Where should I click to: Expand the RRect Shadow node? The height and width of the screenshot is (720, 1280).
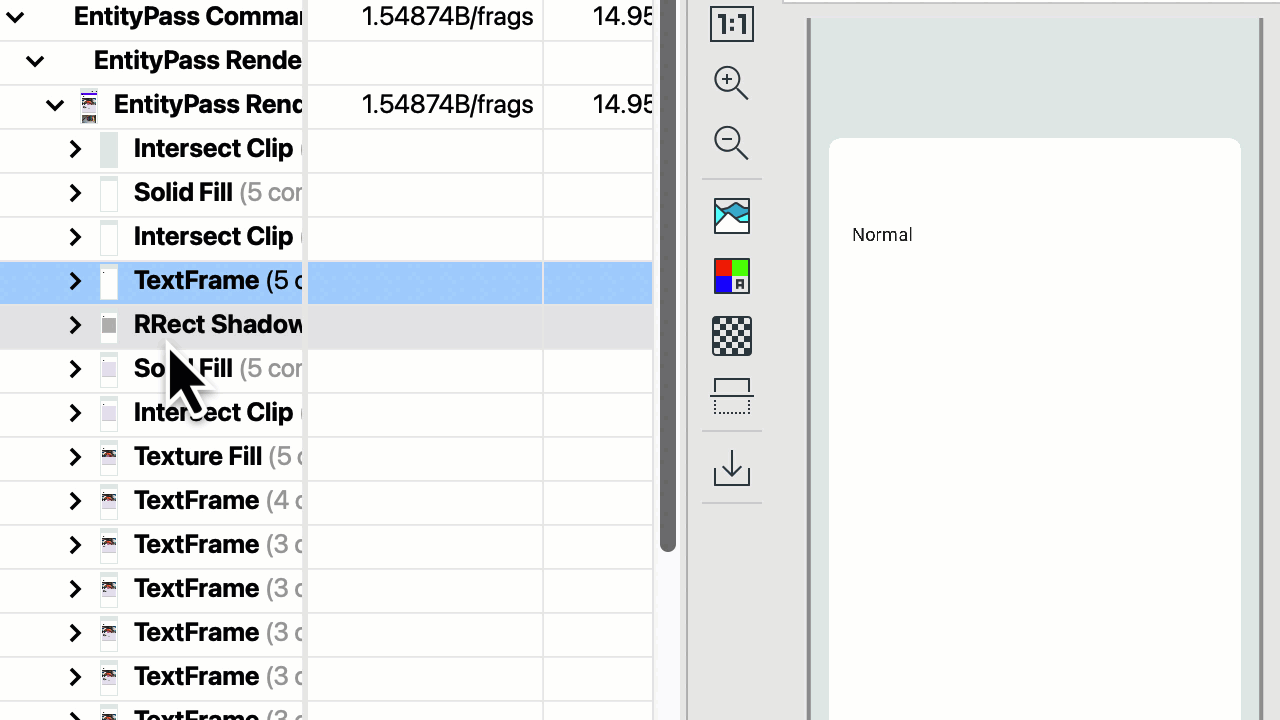(75, 325)
